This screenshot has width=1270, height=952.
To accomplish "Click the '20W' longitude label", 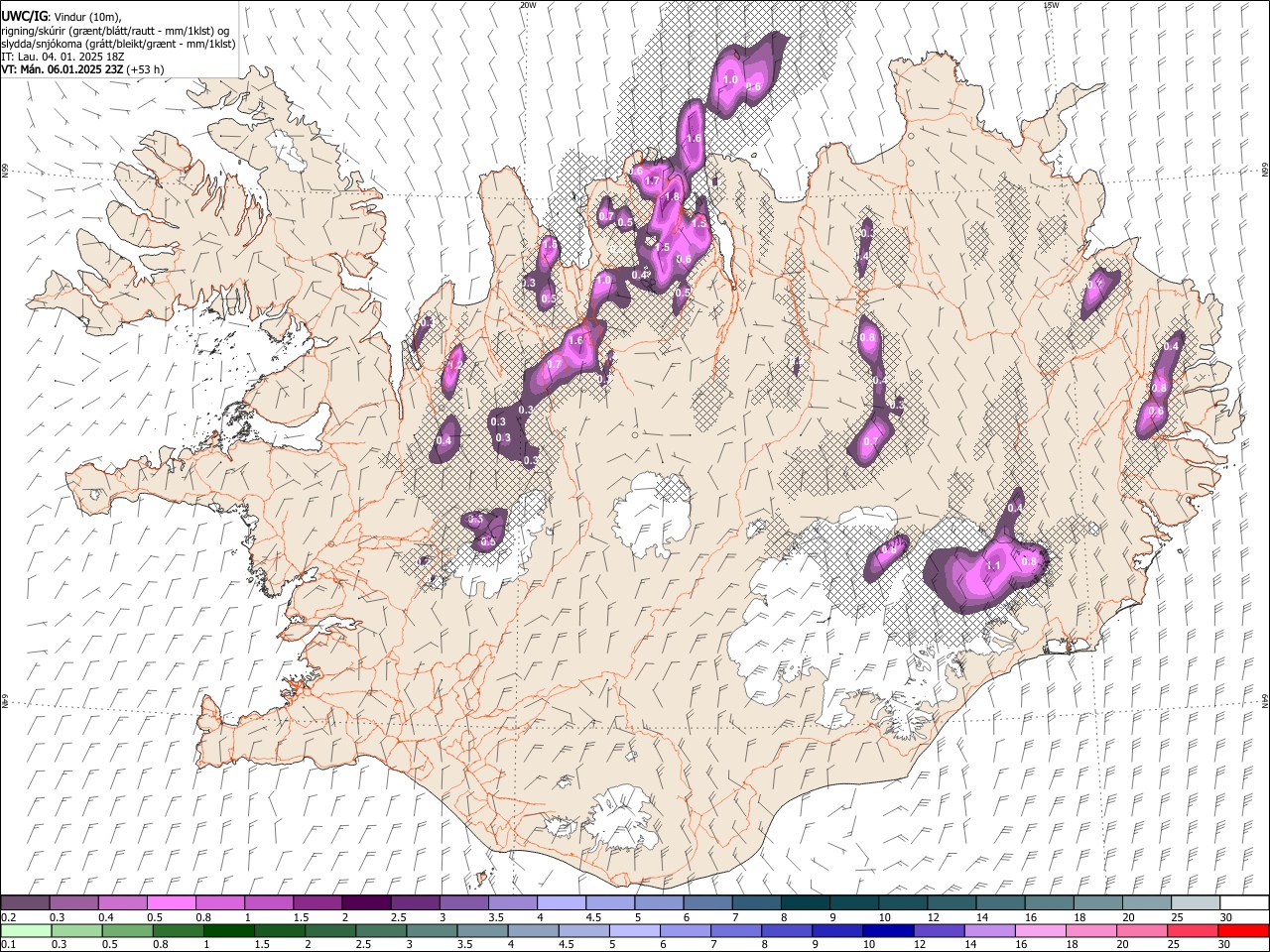I will click(x=528, y=5).
